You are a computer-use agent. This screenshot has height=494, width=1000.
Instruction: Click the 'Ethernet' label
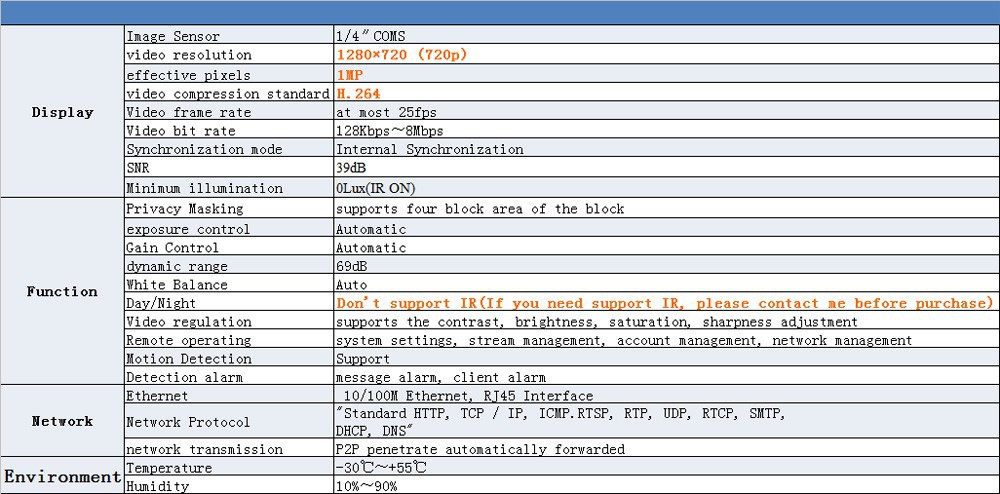[157, 396]
